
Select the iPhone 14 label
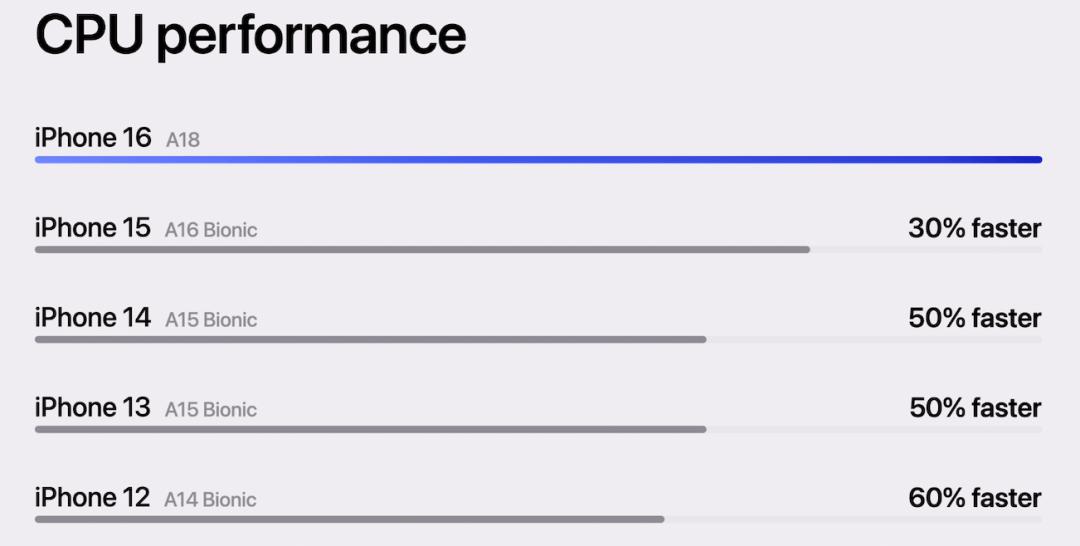click(x=93, y=318)
